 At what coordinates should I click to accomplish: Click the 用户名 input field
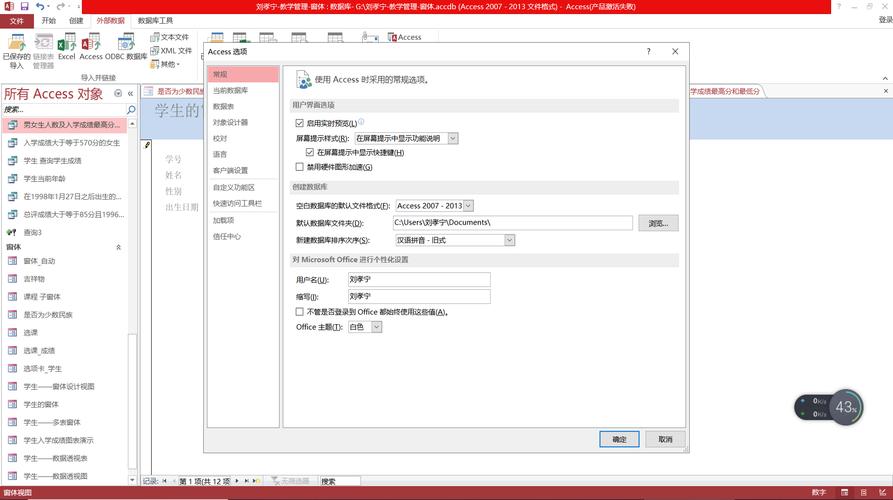tap(419, 279)
